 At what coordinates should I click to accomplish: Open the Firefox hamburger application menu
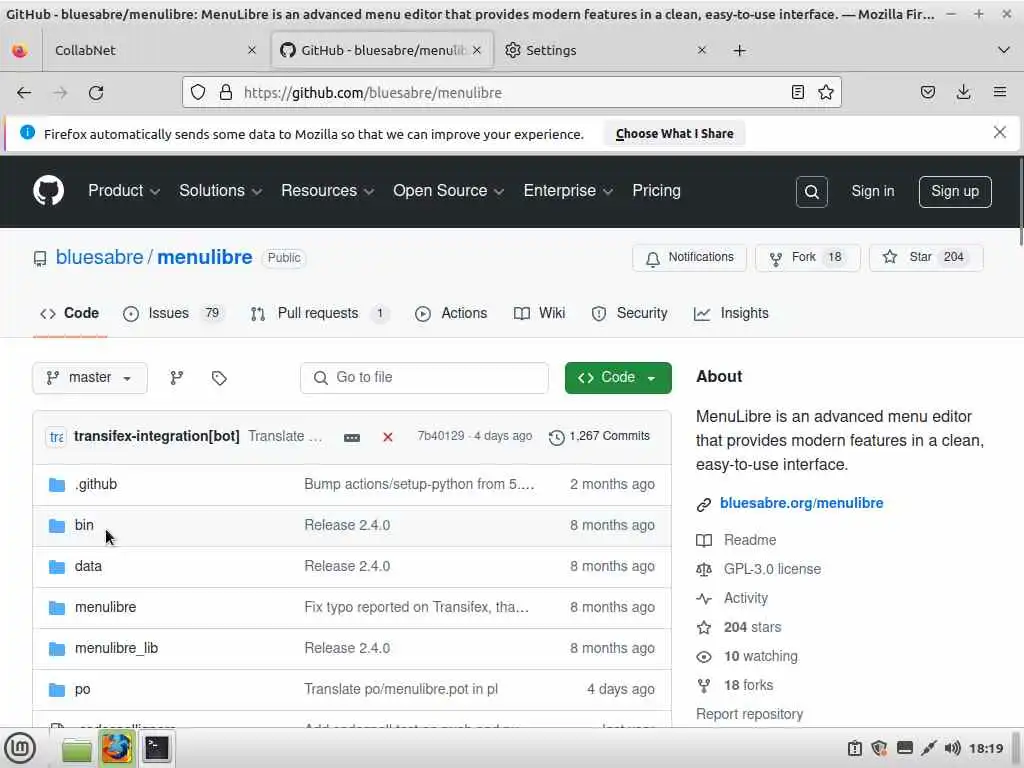point(999,92)
